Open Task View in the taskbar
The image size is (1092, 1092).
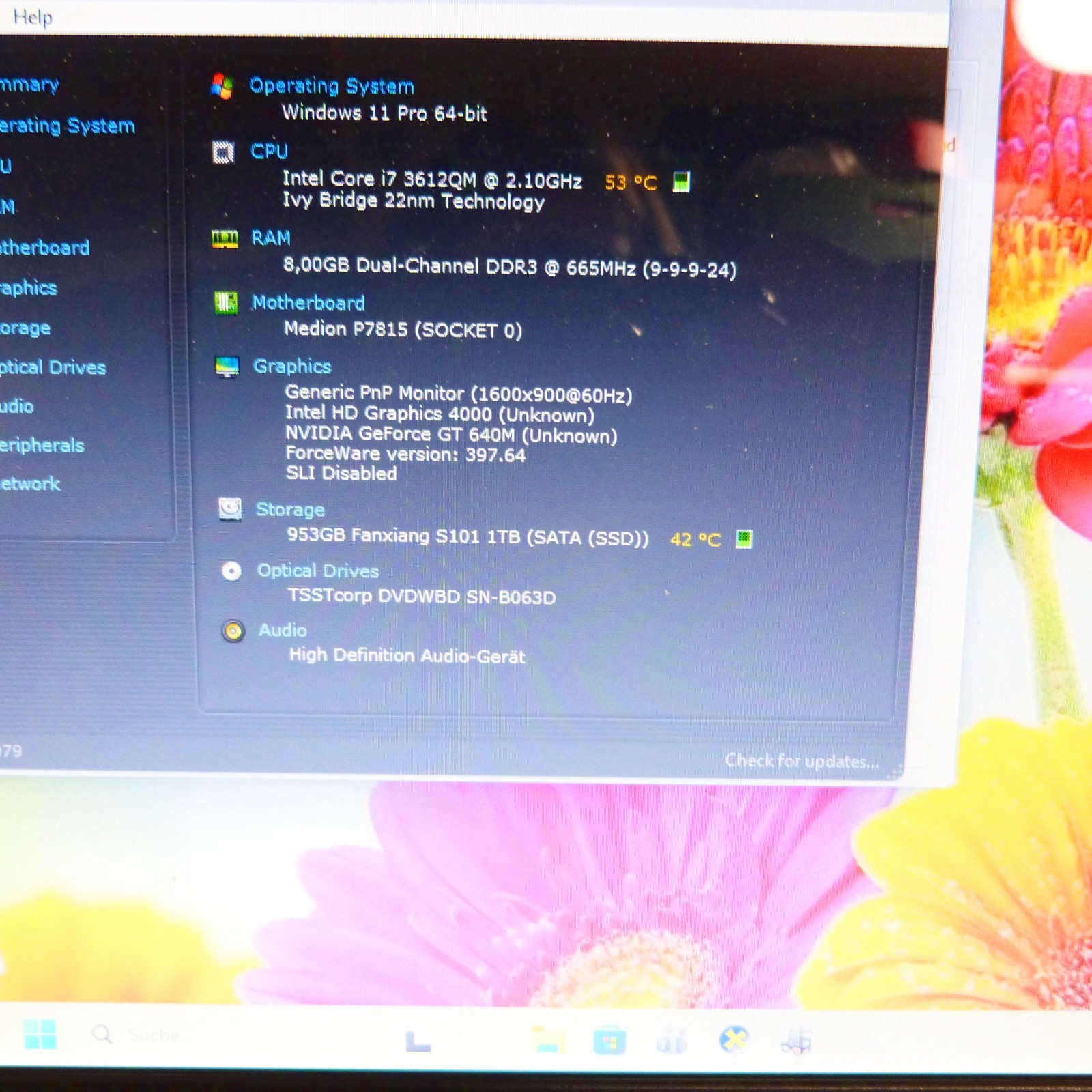coord(418,1041)
